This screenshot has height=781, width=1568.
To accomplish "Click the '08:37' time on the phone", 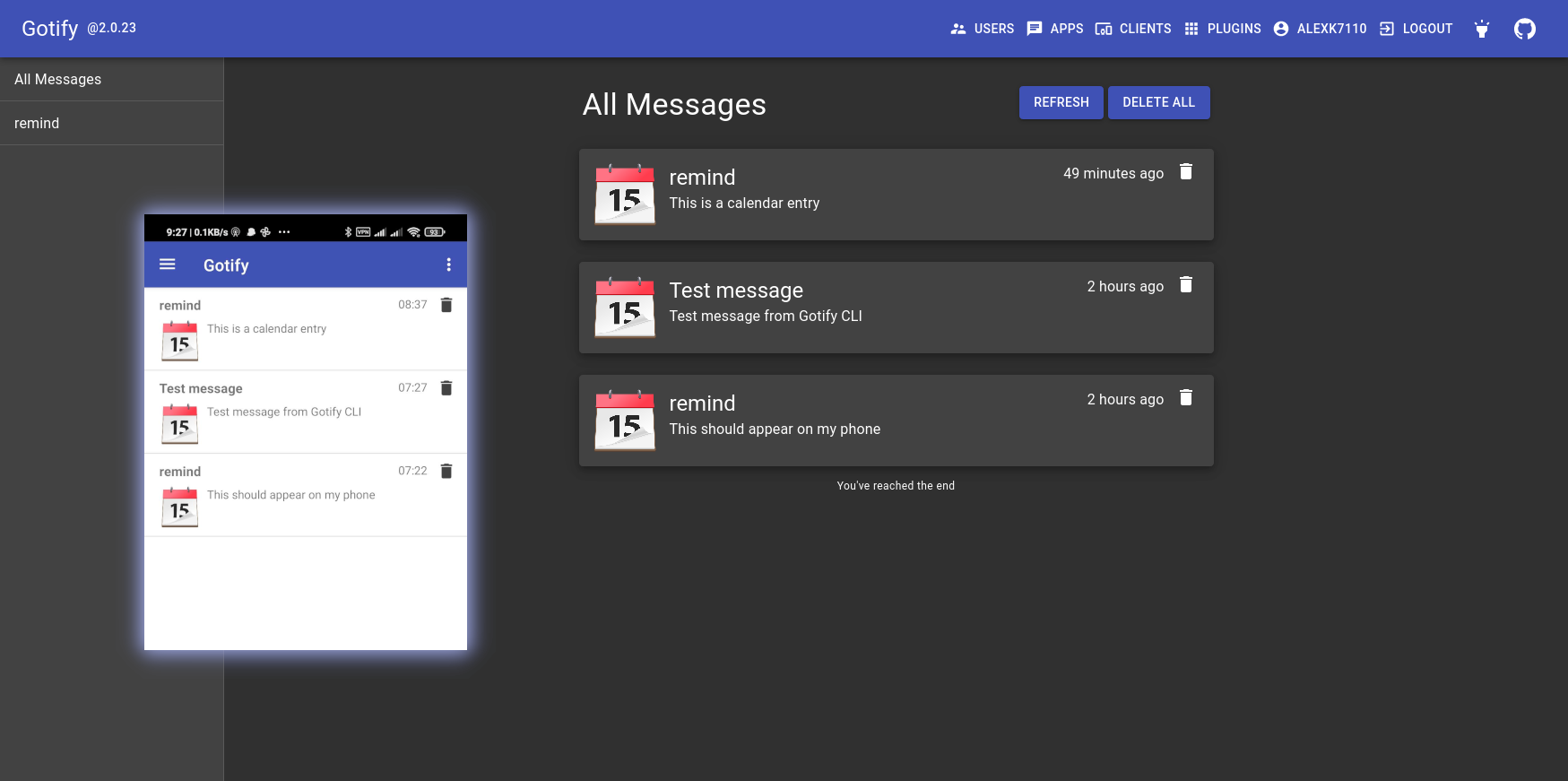I will coord(412,305).
